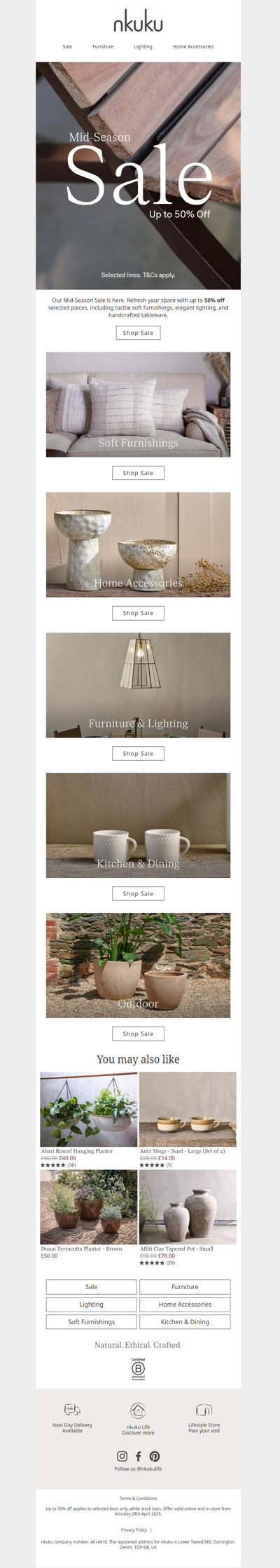The width and height of the screenshot is (280, 1568).
Task: Click the Lifestyle Store building icon
Action: point(204,1409)
